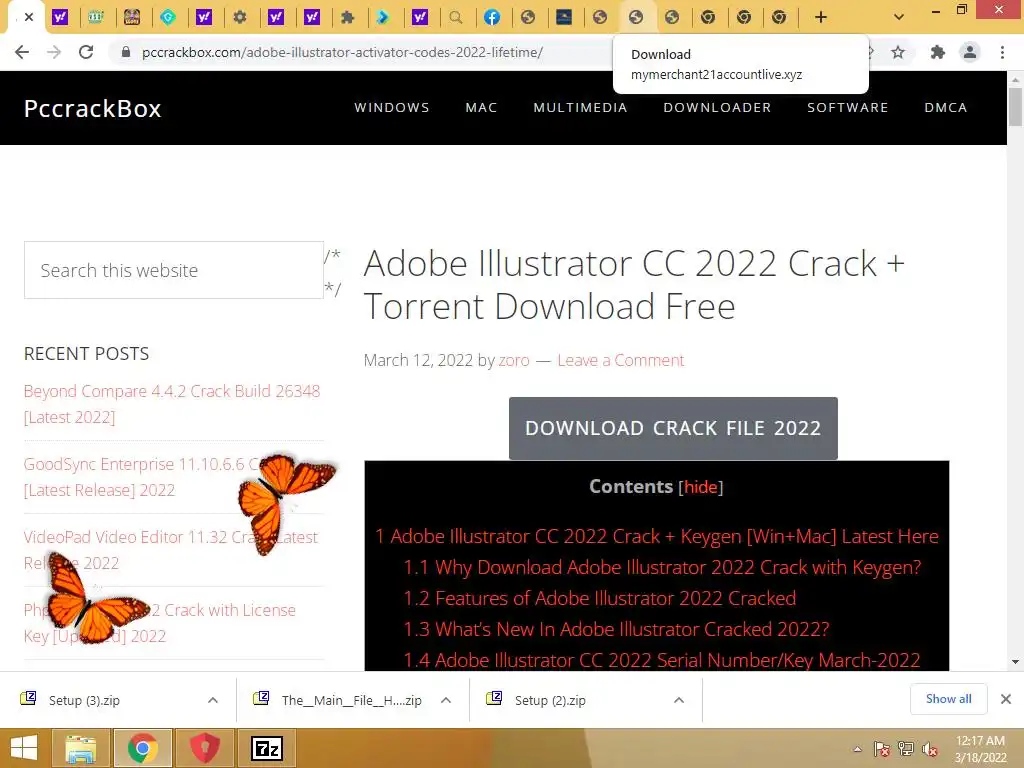Jump to section 1.4 Serial Number/Key March-2022
This screenshot has height=768, width=1024.
tap(661, 660)
